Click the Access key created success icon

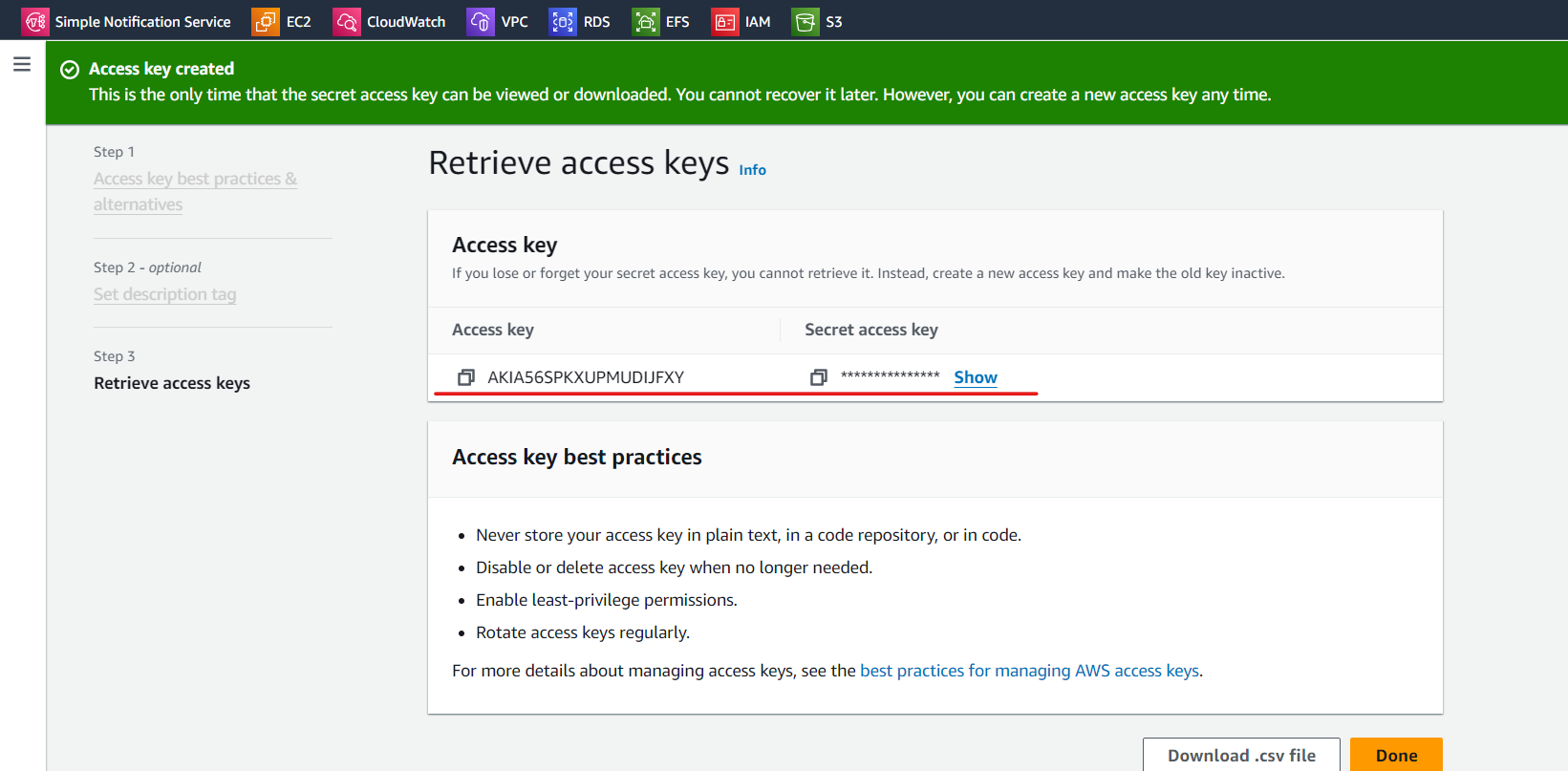pyautogui.click(x=70, y=70)
